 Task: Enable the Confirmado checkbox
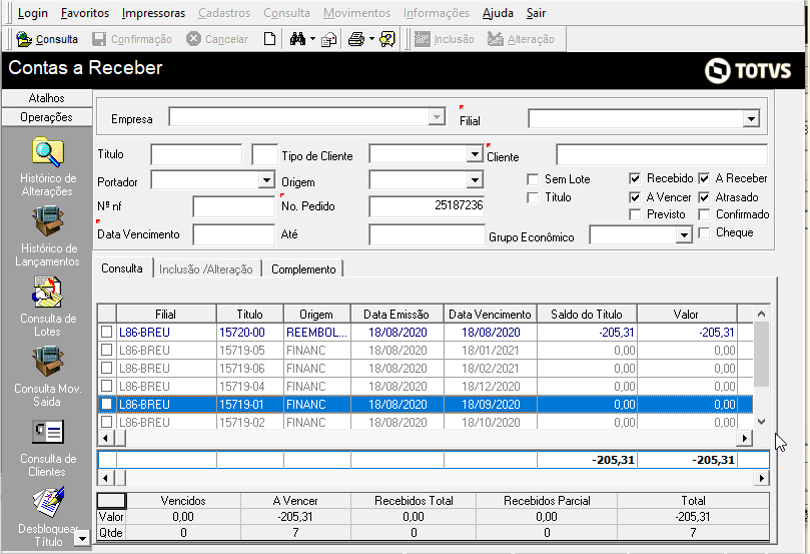click(x=704, y=214)
